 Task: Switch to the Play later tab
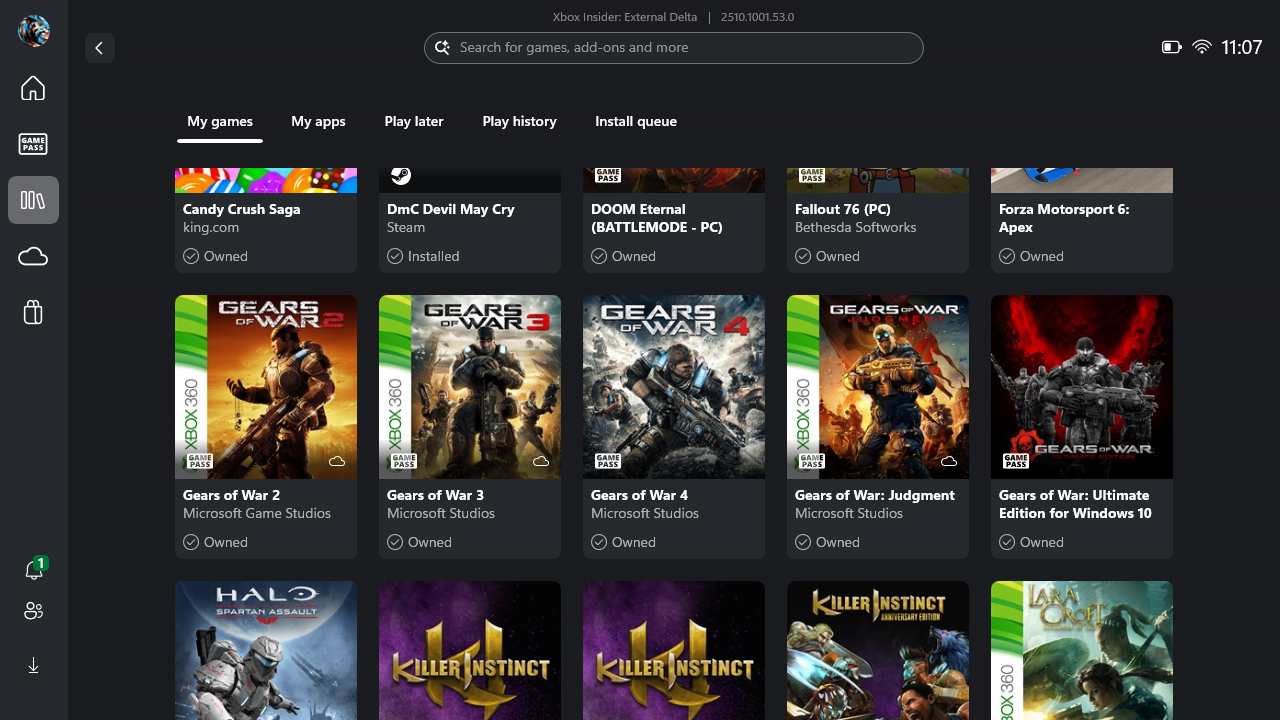coord(414,121)
